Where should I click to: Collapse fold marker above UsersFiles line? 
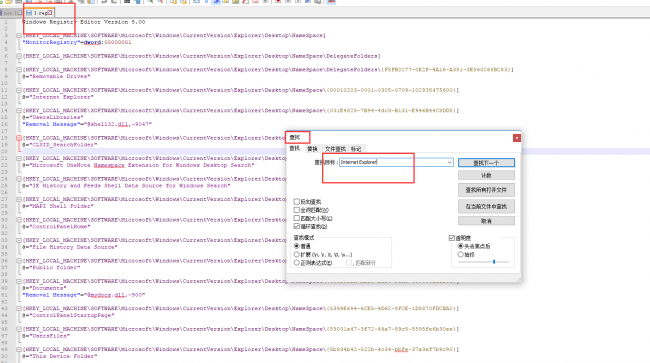19,329
